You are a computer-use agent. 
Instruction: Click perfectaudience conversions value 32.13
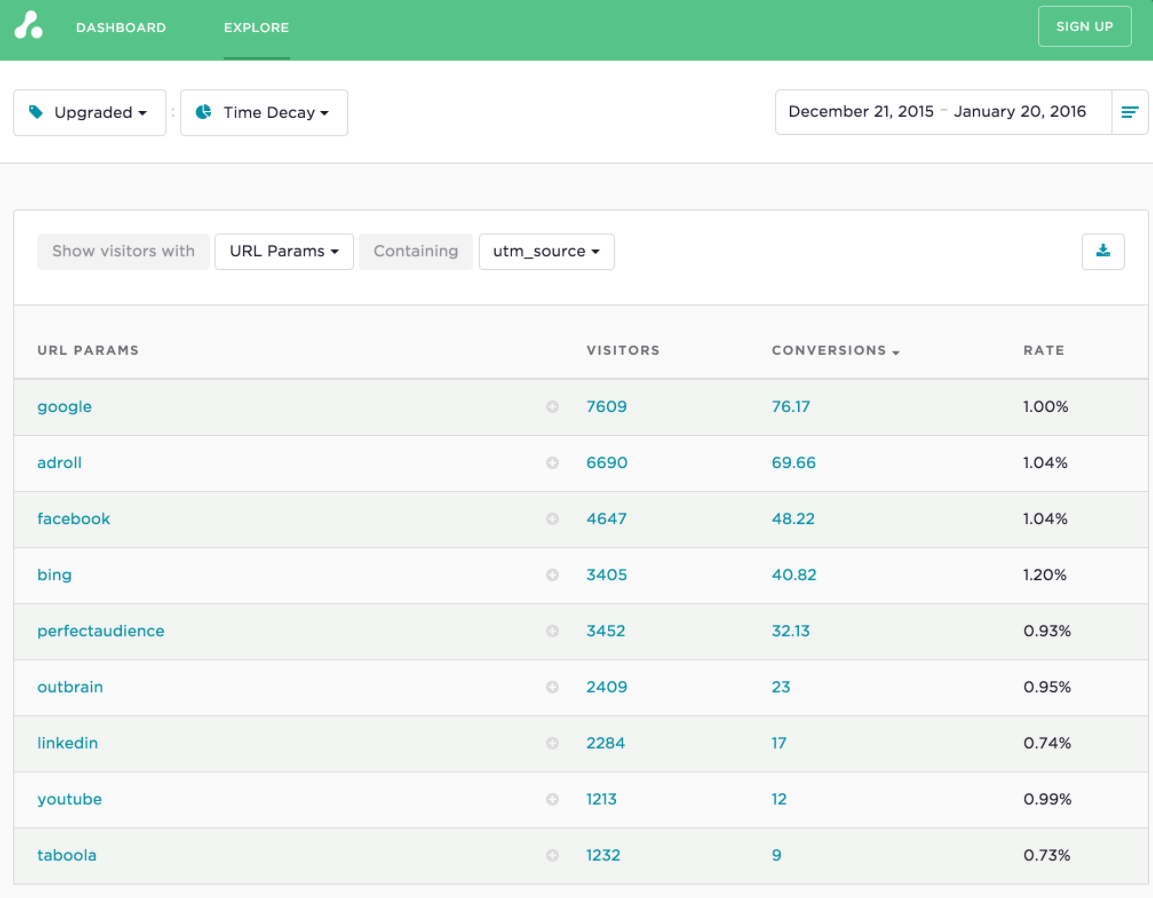coord(790,631)
